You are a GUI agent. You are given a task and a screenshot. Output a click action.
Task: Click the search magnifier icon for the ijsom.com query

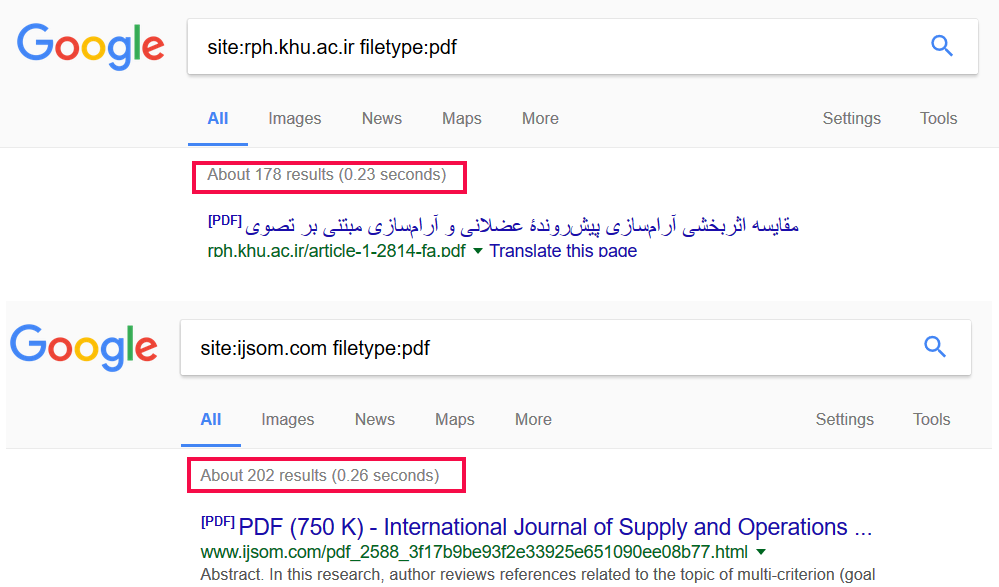(935, 347)
